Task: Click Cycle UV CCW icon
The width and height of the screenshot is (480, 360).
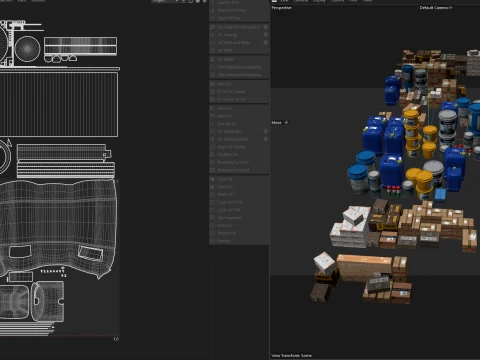Action: pos(213,202)
